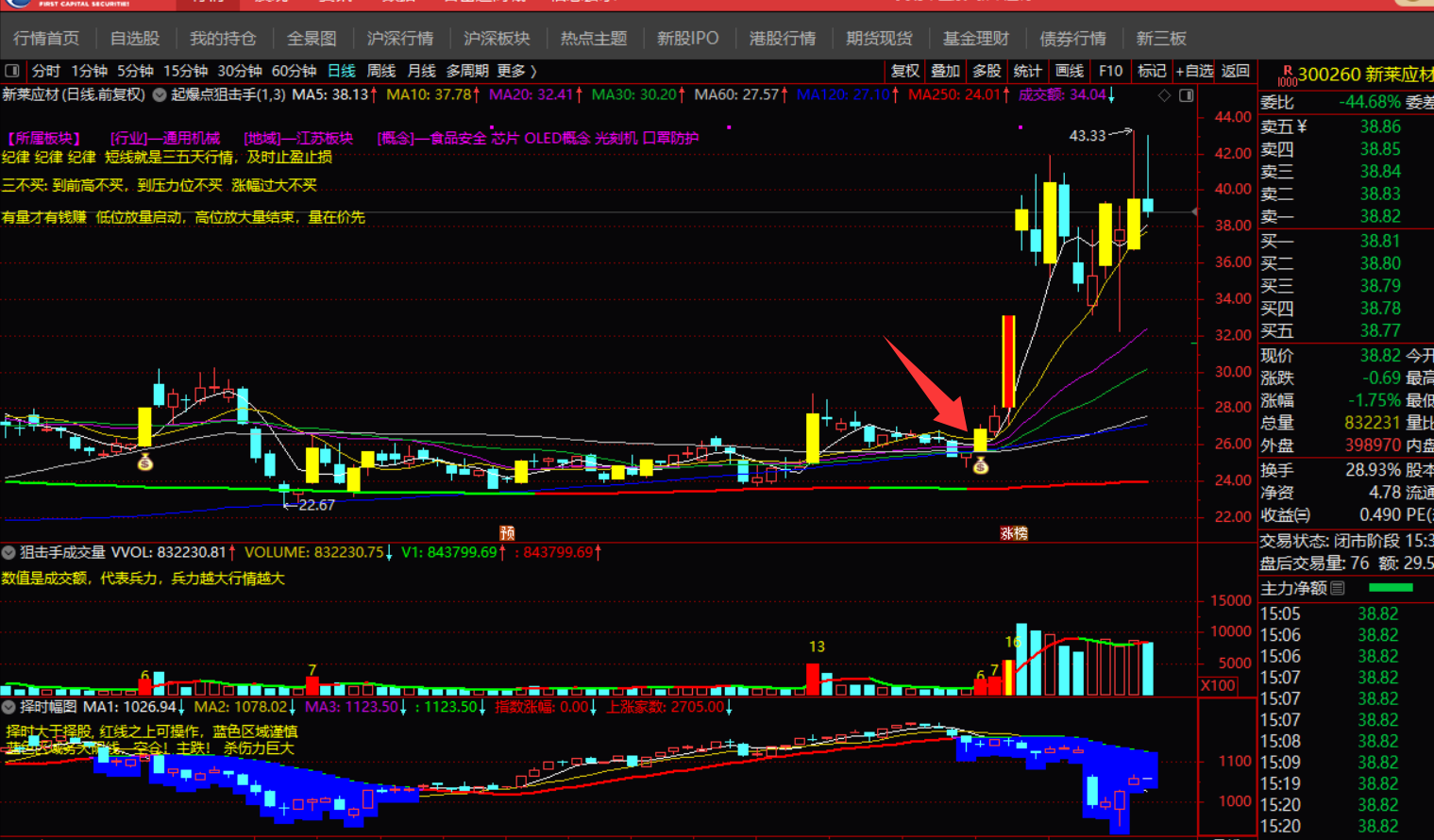Select the 60分钟 chart period
This screenshot has width=1434, height=840.
point(294,71)
